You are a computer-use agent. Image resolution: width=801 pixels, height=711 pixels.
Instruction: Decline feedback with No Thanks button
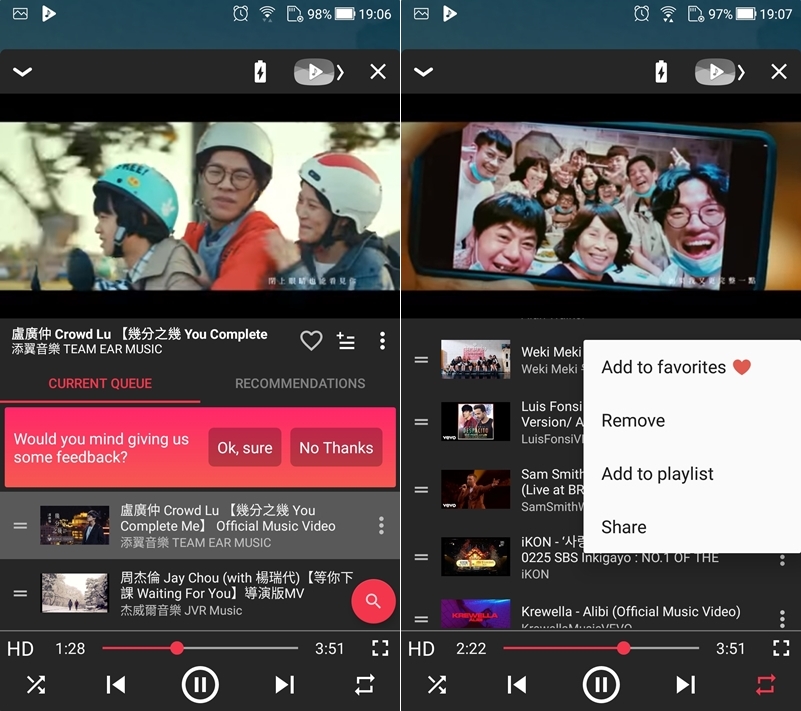coord(336,447)
